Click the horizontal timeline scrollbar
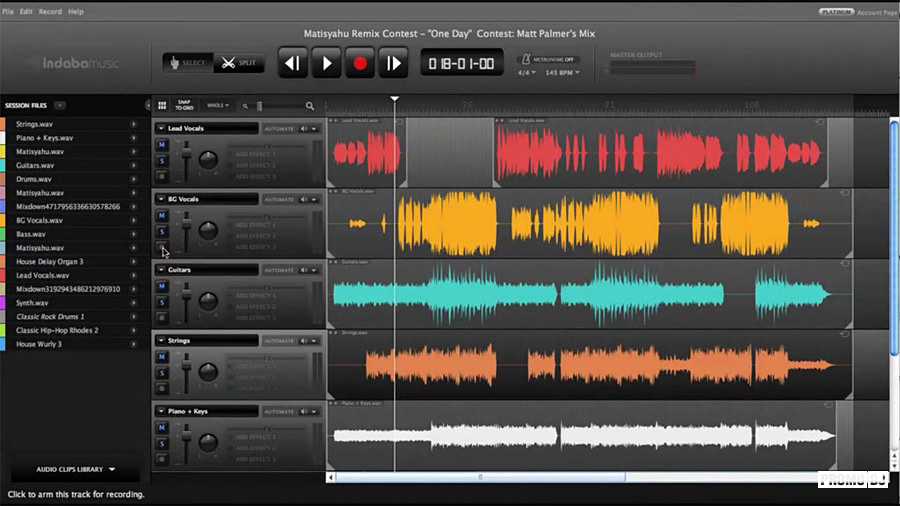This screenshot has height=506, width=900. 480,477
